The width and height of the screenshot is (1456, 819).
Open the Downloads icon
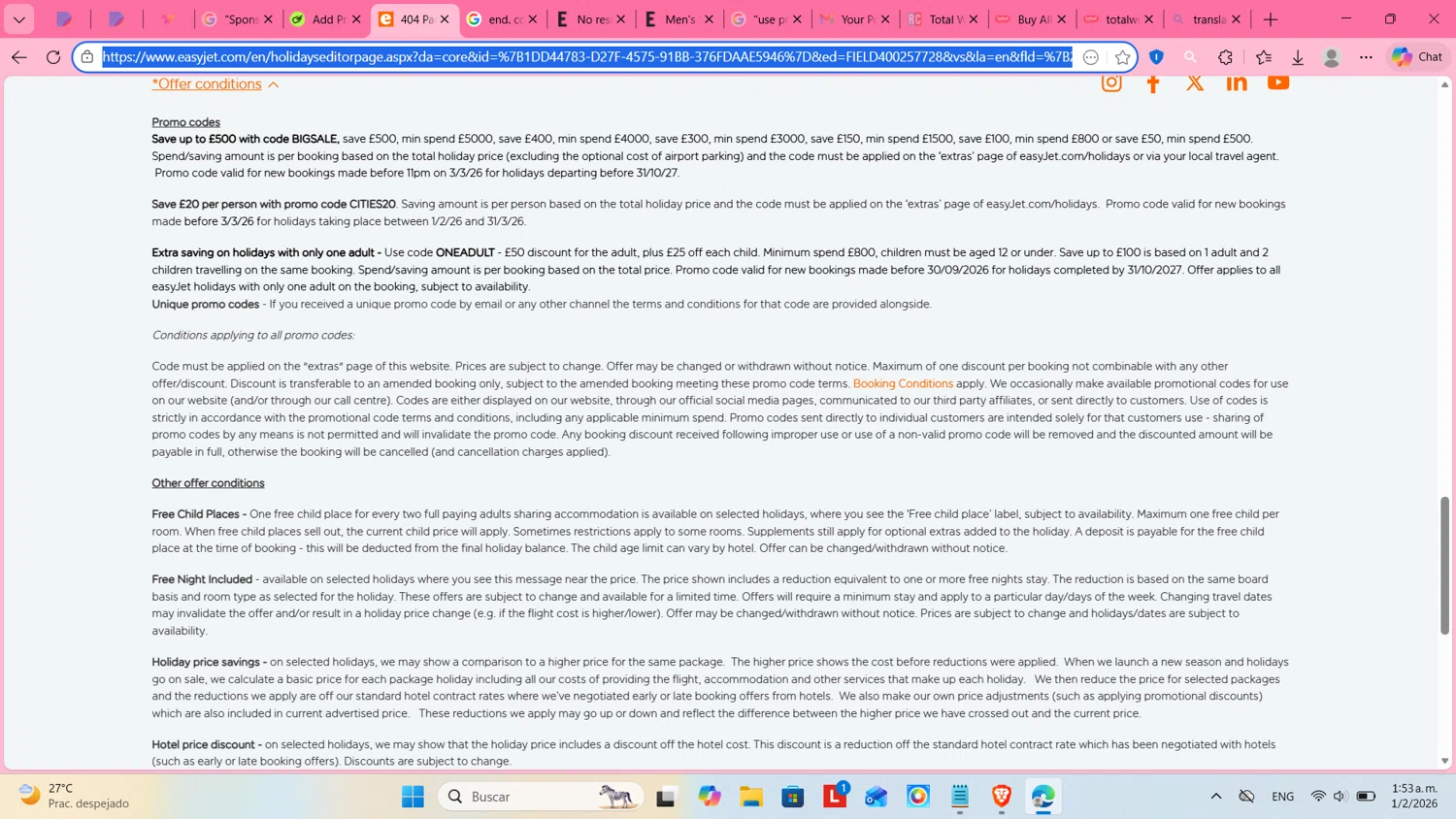tap(1298, 57)
